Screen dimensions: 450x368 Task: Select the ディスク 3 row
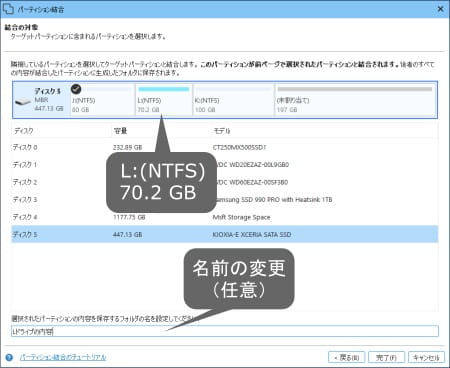(x=225, y=200)
